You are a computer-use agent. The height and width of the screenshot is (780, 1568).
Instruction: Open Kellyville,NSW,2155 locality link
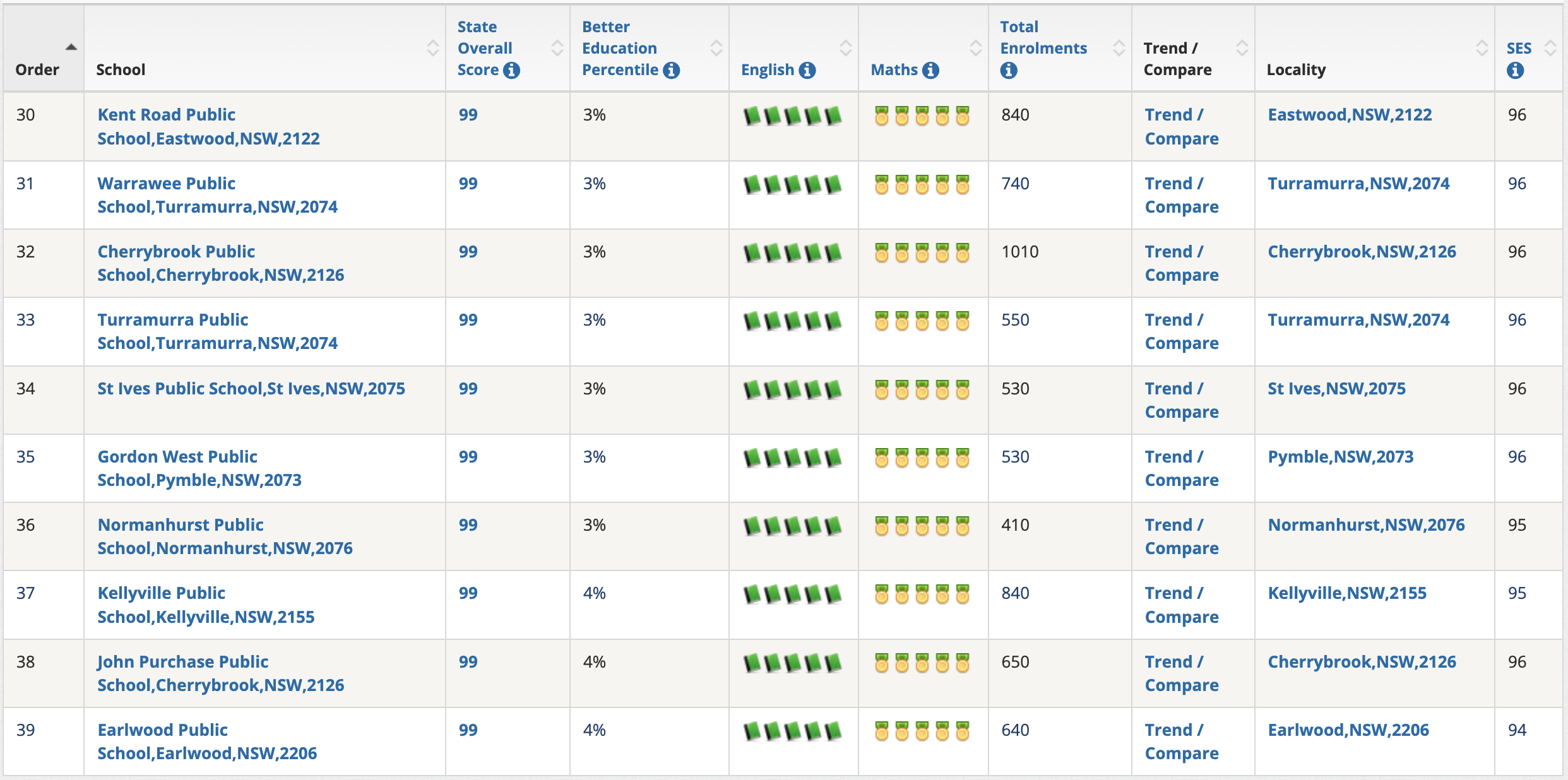[x=1346, y=593]
